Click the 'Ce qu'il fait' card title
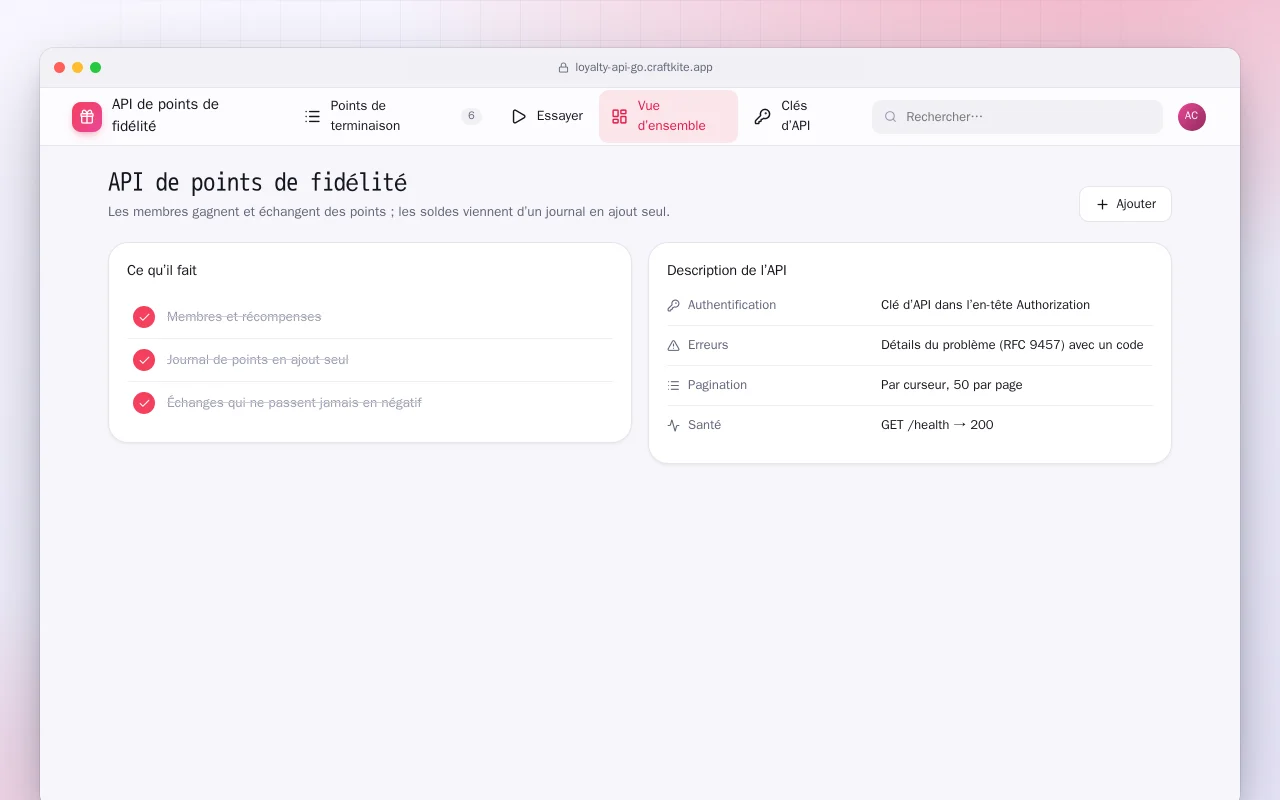 point(162,271)
